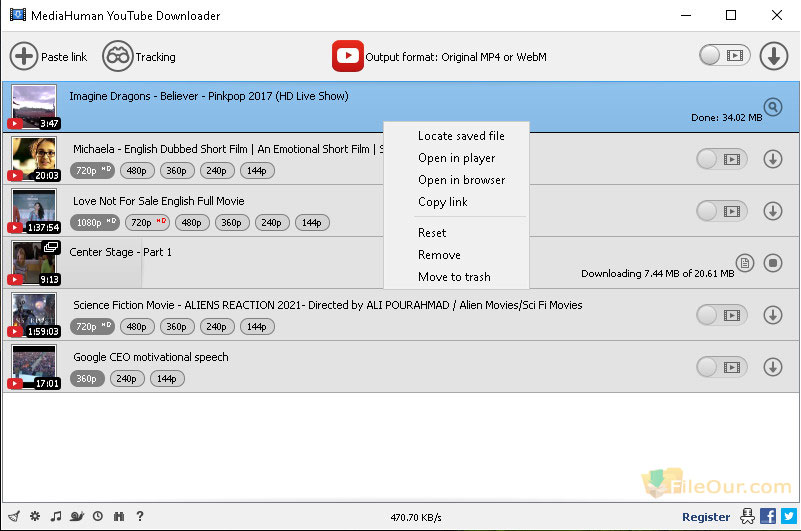Stop the Center Stage download
This screenshot has height=531, width=801.
click(x=773, y=263)
